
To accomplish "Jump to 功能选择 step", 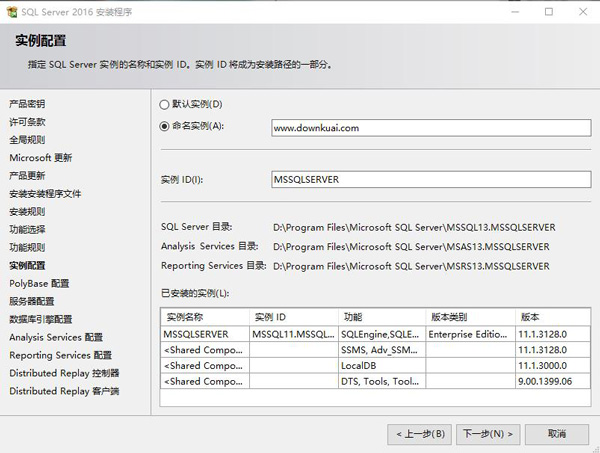I will (27, 229).
